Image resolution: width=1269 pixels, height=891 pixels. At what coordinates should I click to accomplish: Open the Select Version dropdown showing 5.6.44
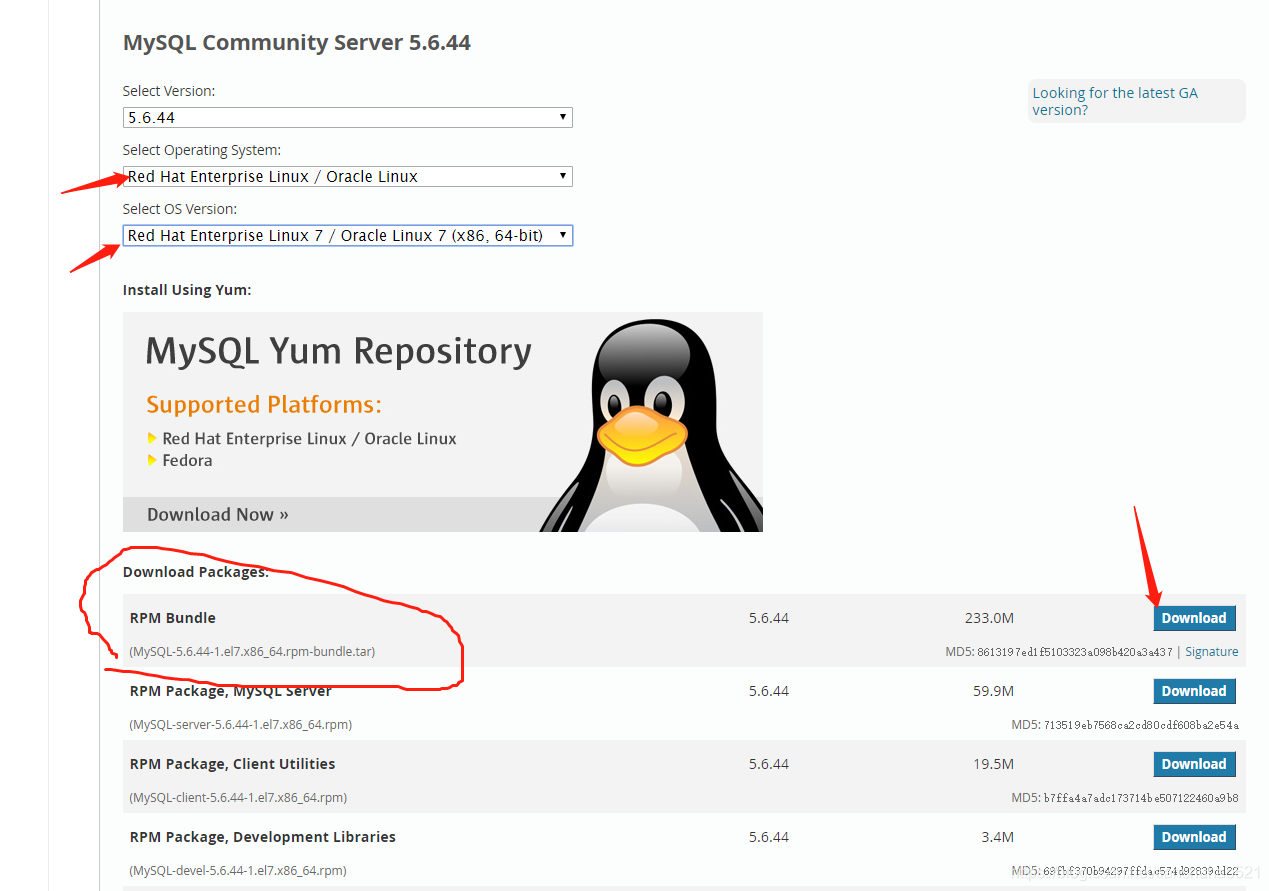point(347,117)
